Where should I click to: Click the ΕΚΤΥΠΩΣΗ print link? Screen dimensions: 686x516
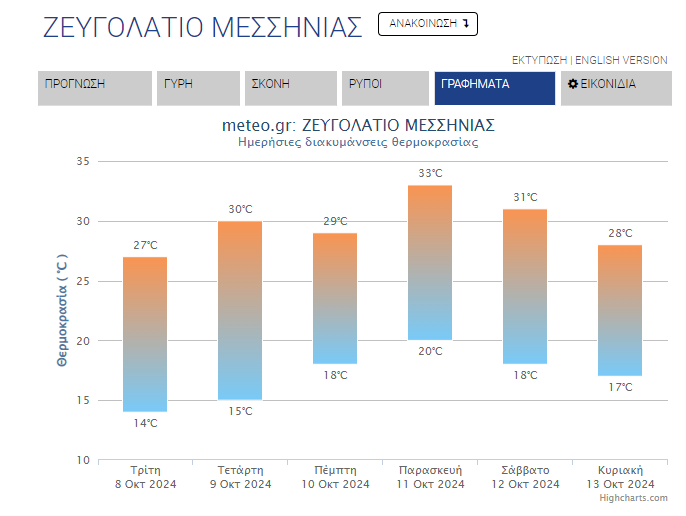pos(539,60)
